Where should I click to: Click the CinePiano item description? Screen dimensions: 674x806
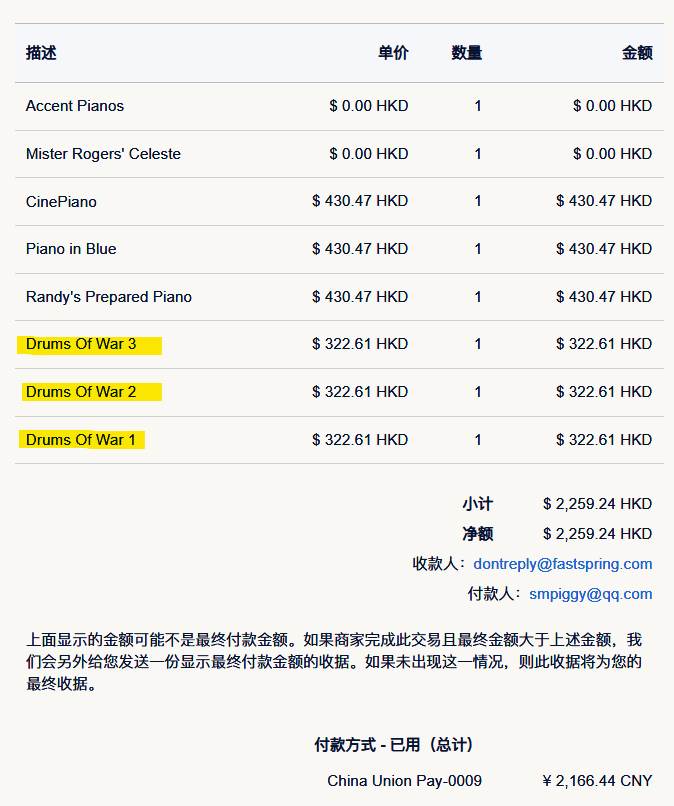click(61, 202)
